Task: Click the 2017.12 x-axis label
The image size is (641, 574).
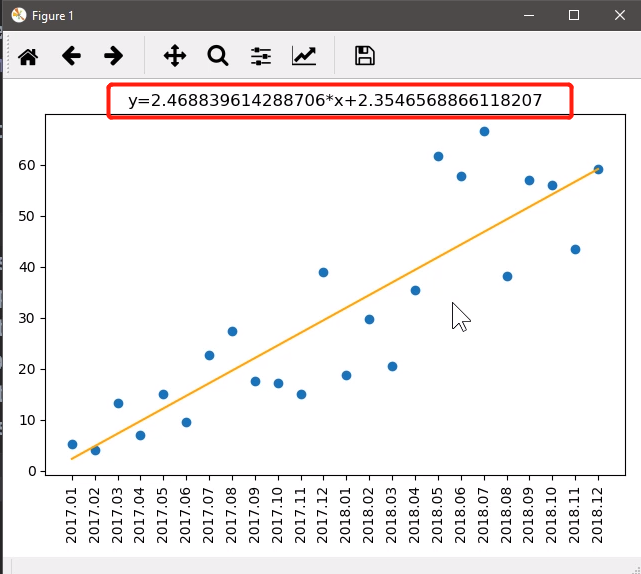Action: (x=323, y=516)
